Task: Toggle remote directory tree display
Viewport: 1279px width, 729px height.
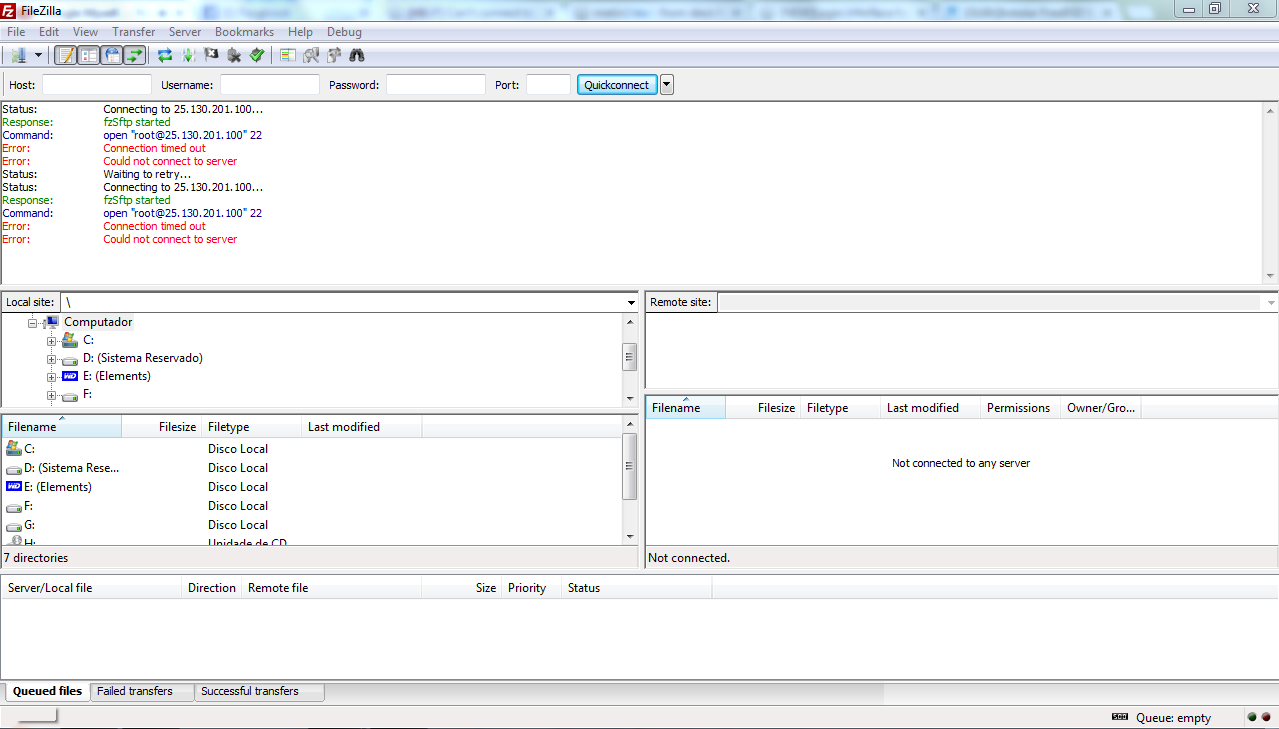Action: click(x=112, y=55)
